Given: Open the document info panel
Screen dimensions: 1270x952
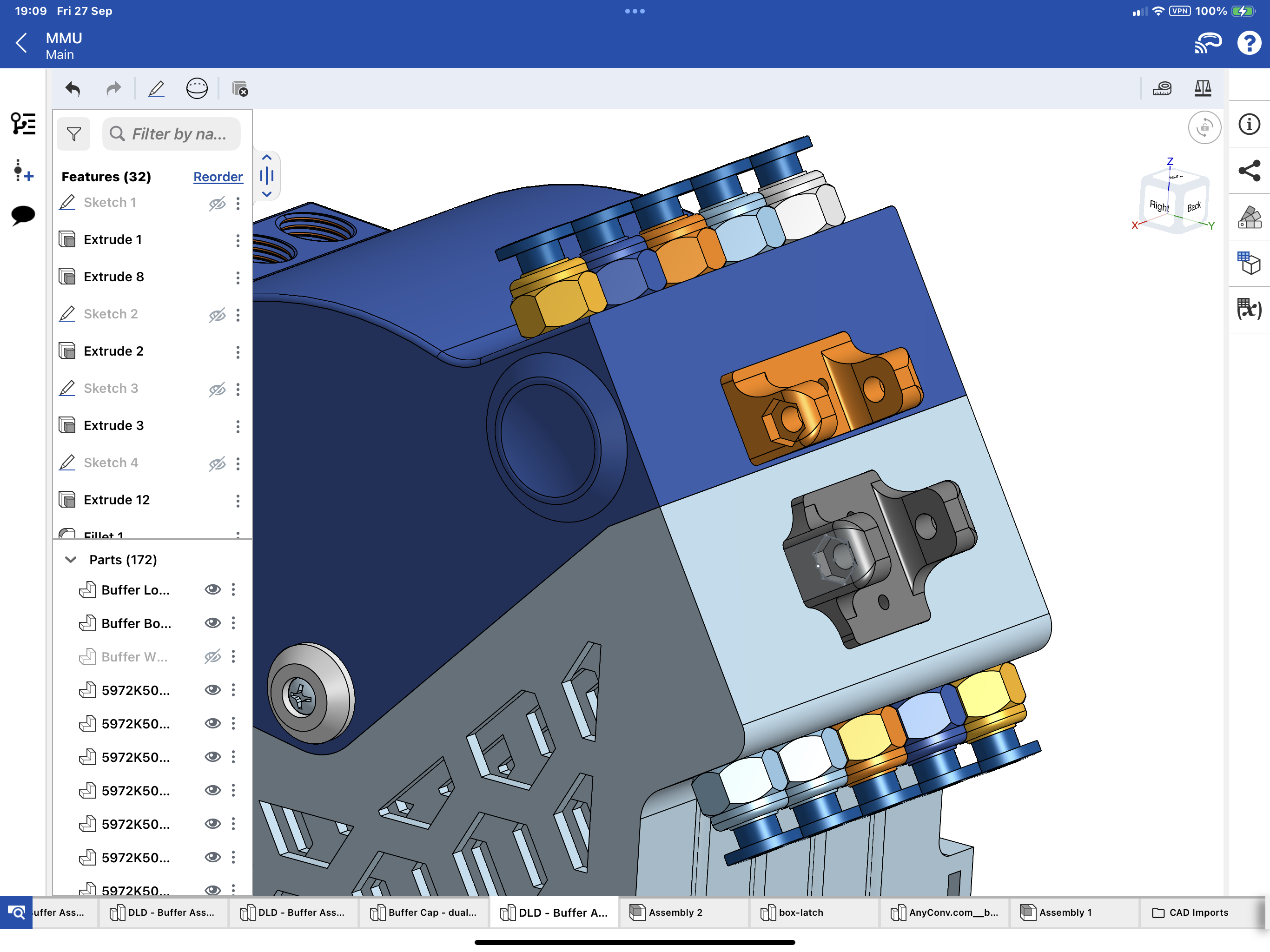Looking at the screenshot, I should 1249,125.
